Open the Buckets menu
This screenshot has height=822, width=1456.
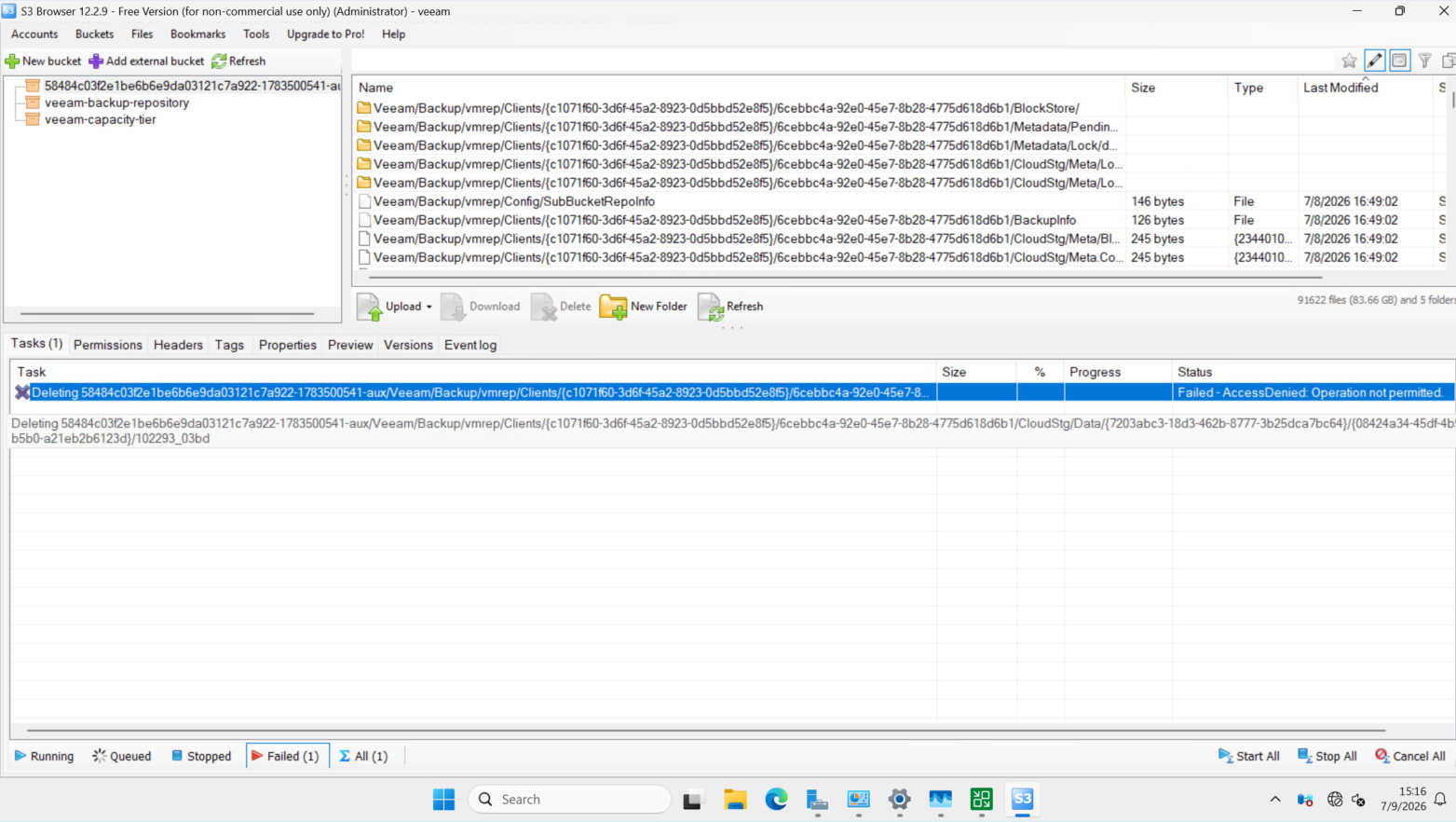tap(94, 34)
